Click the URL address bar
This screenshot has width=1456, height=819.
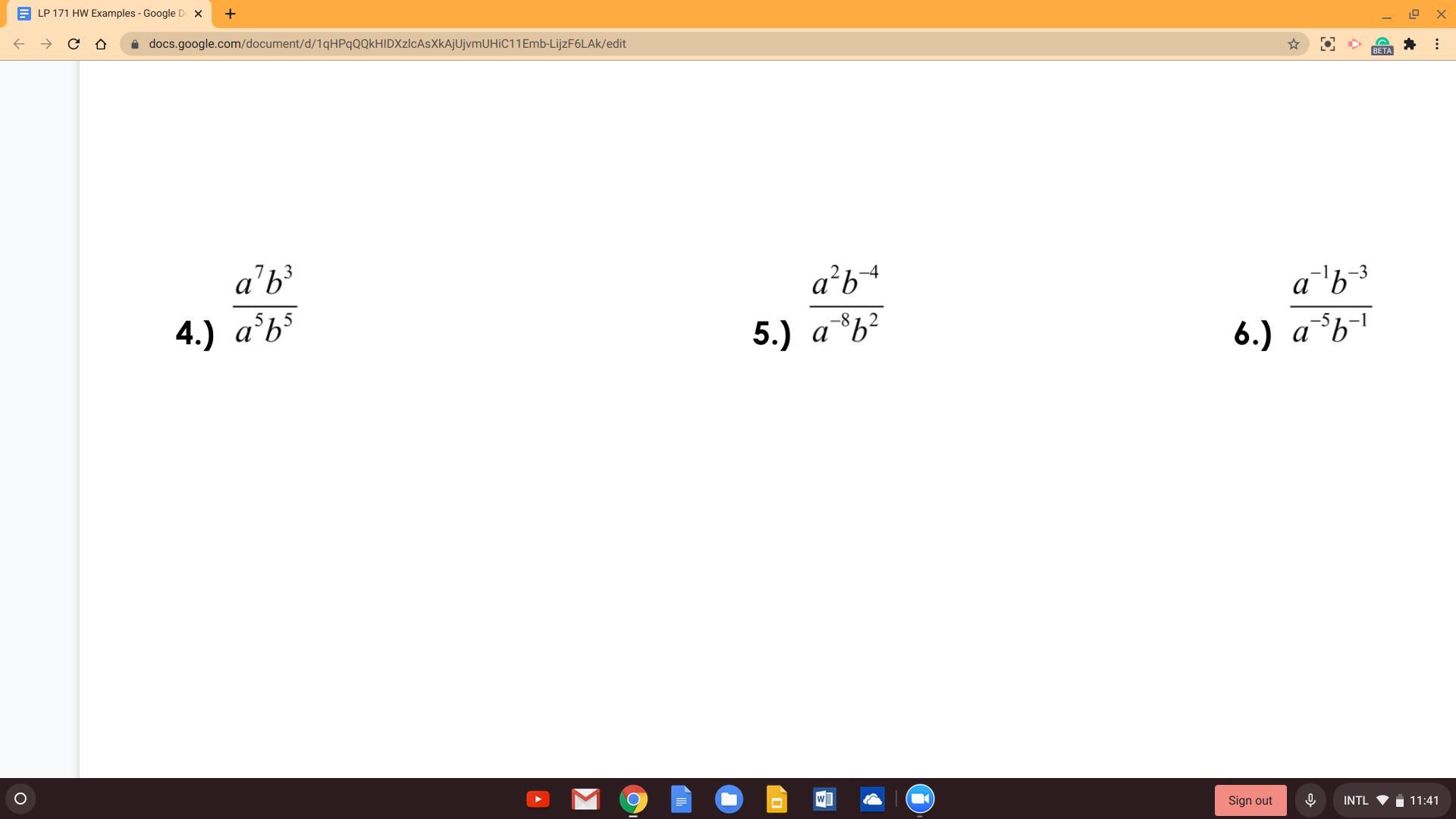pyautogui.click(x=682, y=44)
